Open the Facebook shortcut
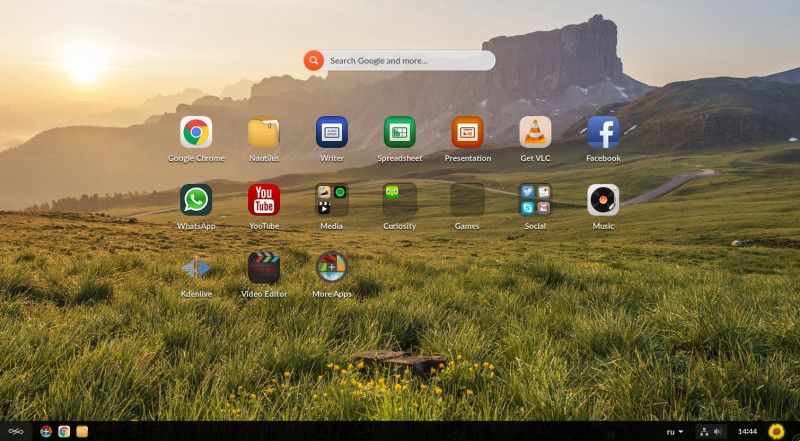The image size is (800, 441). [x=603, y=132]
